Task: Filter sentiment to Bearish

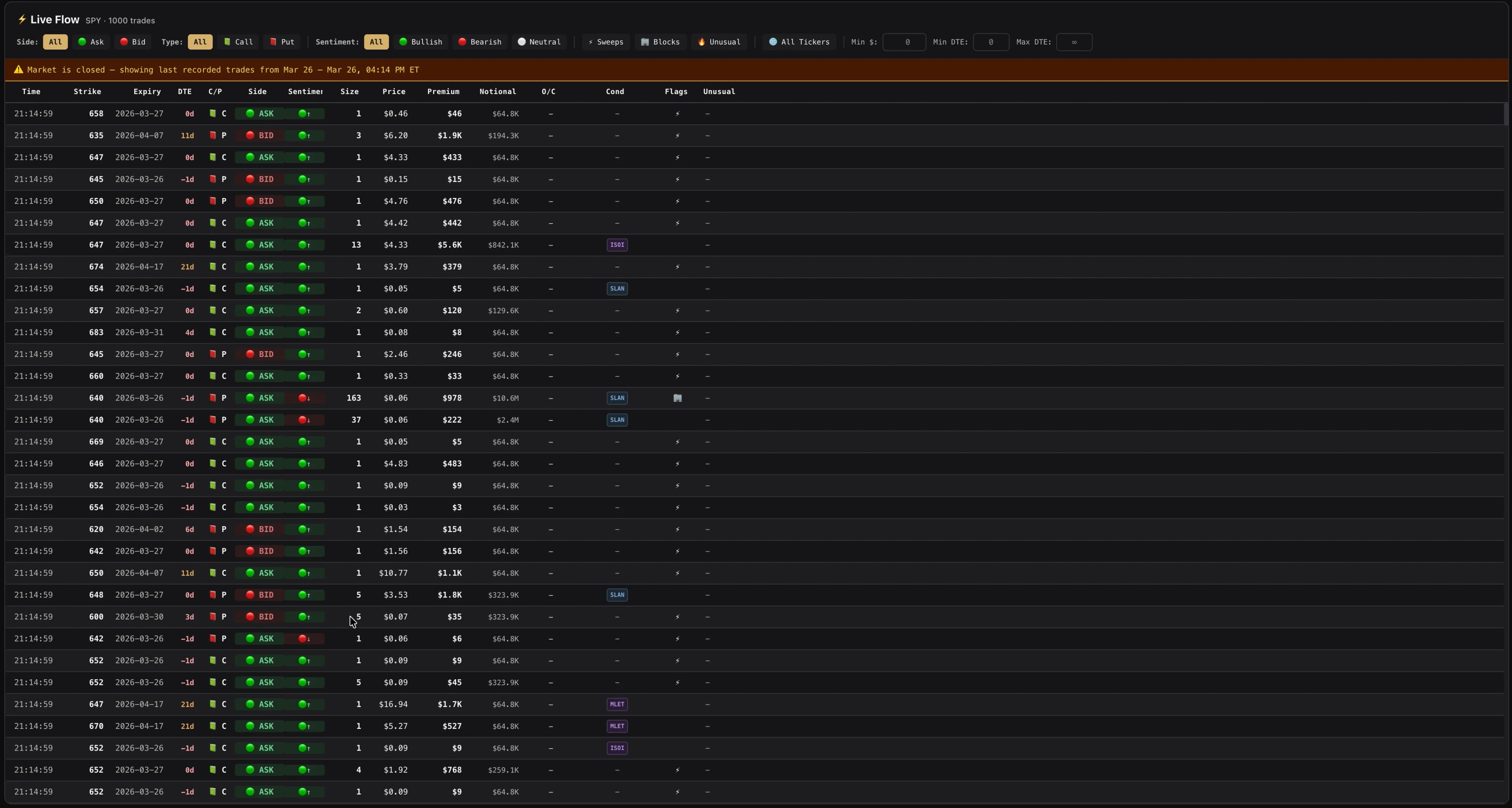Action: [480, 42]
